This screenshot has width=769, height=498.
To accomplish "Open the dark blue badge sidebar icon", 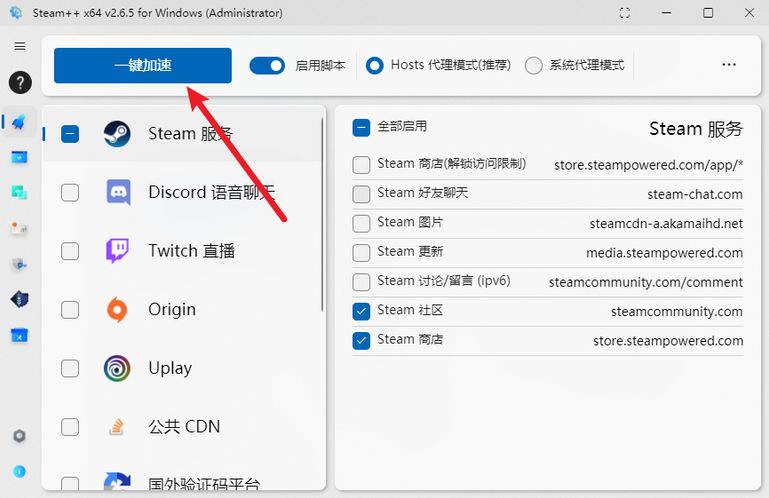I will coord(19,299).
